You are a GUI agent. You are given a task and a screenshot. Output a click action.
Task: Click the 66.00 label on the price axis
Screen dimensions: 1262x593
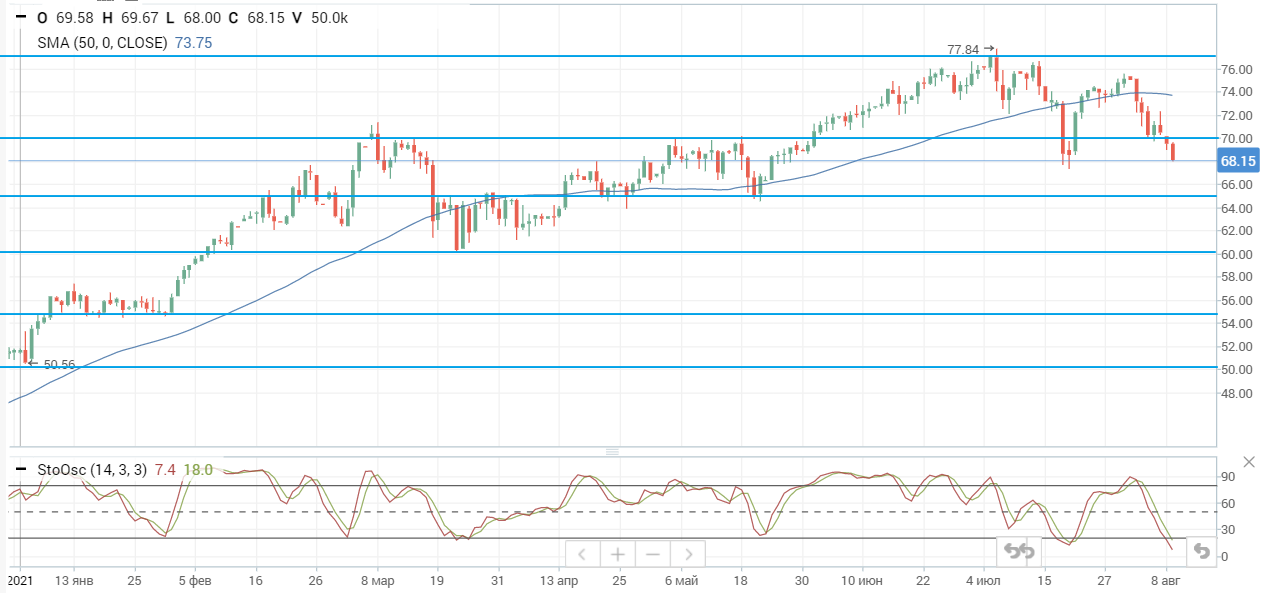[x=1236, y=185]
